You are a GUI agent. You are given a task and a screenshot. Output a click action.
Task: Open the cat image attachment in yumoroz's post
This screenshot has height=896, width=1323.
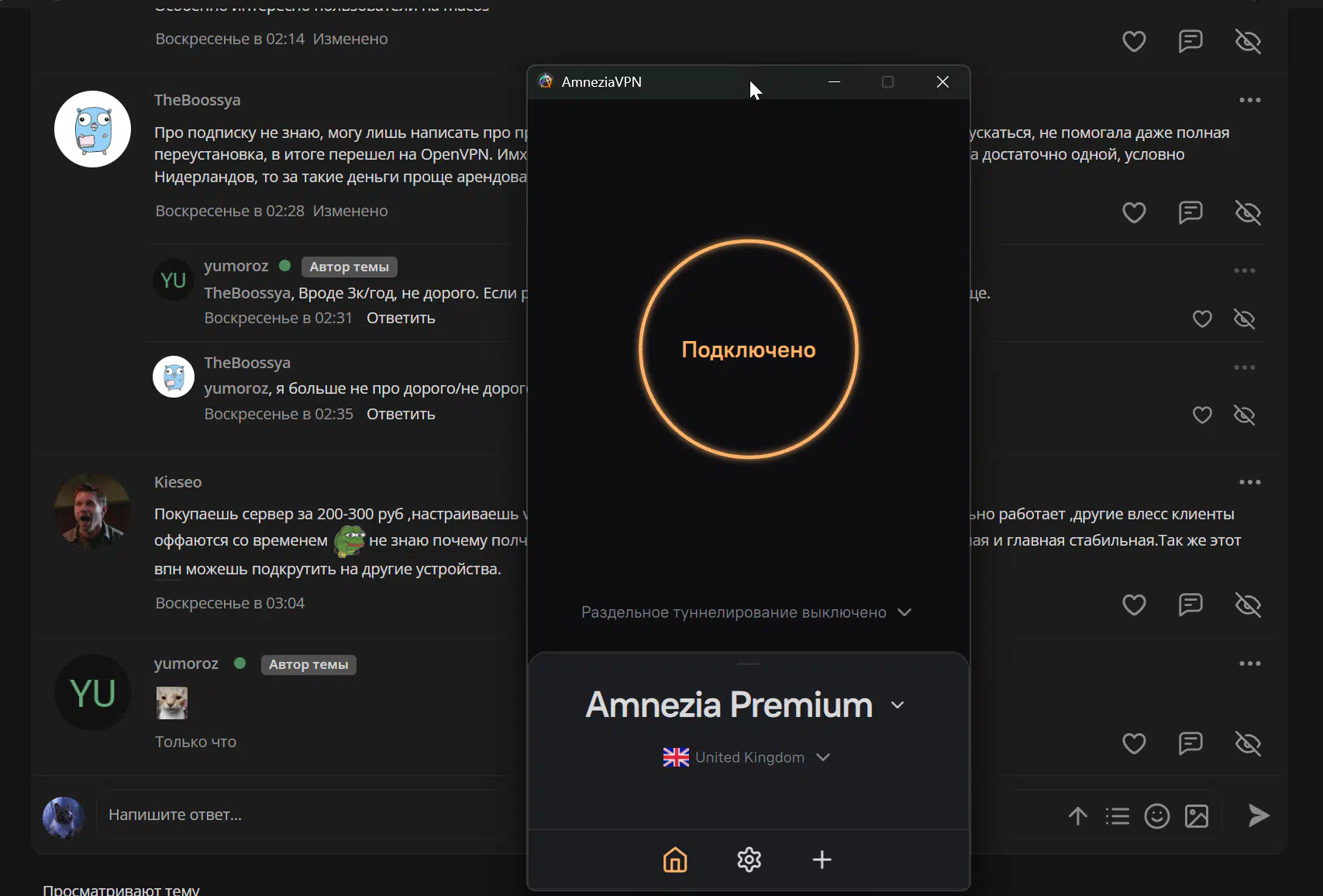click(171, 703)
